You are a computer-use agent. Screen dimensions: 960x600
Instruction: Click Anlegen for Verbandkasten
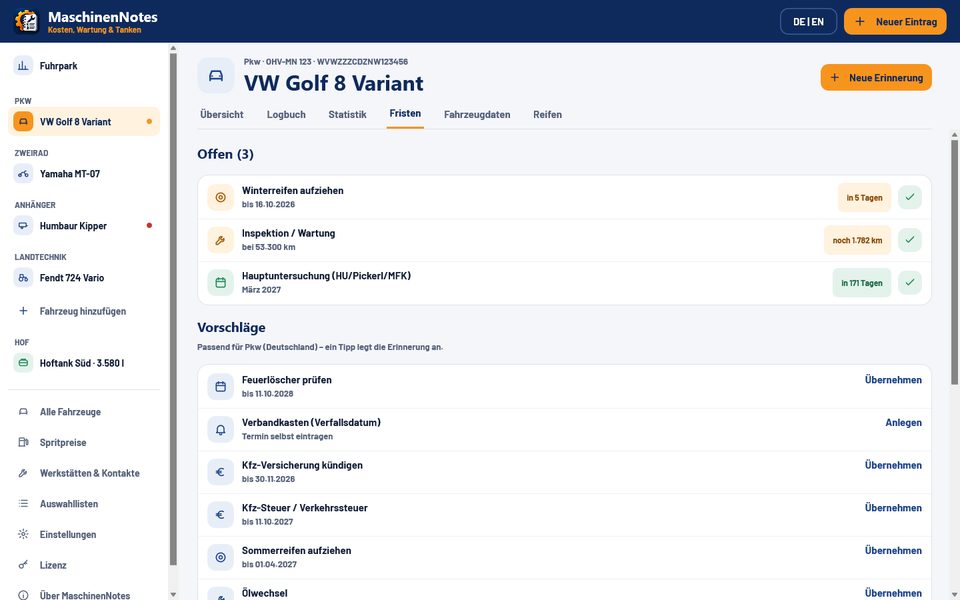[x=903, y=422]
